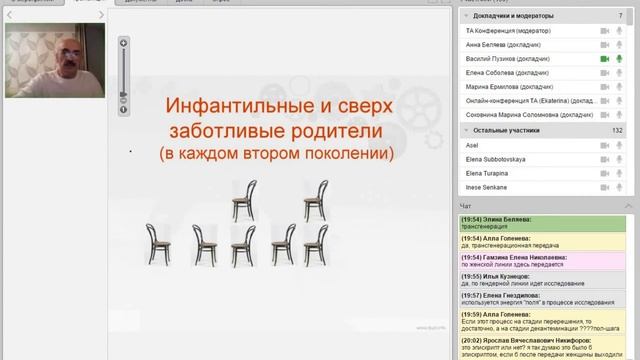
Task: Toggle microphone icon for ТА Конференция (модератор)
Action: pos(619,31)
